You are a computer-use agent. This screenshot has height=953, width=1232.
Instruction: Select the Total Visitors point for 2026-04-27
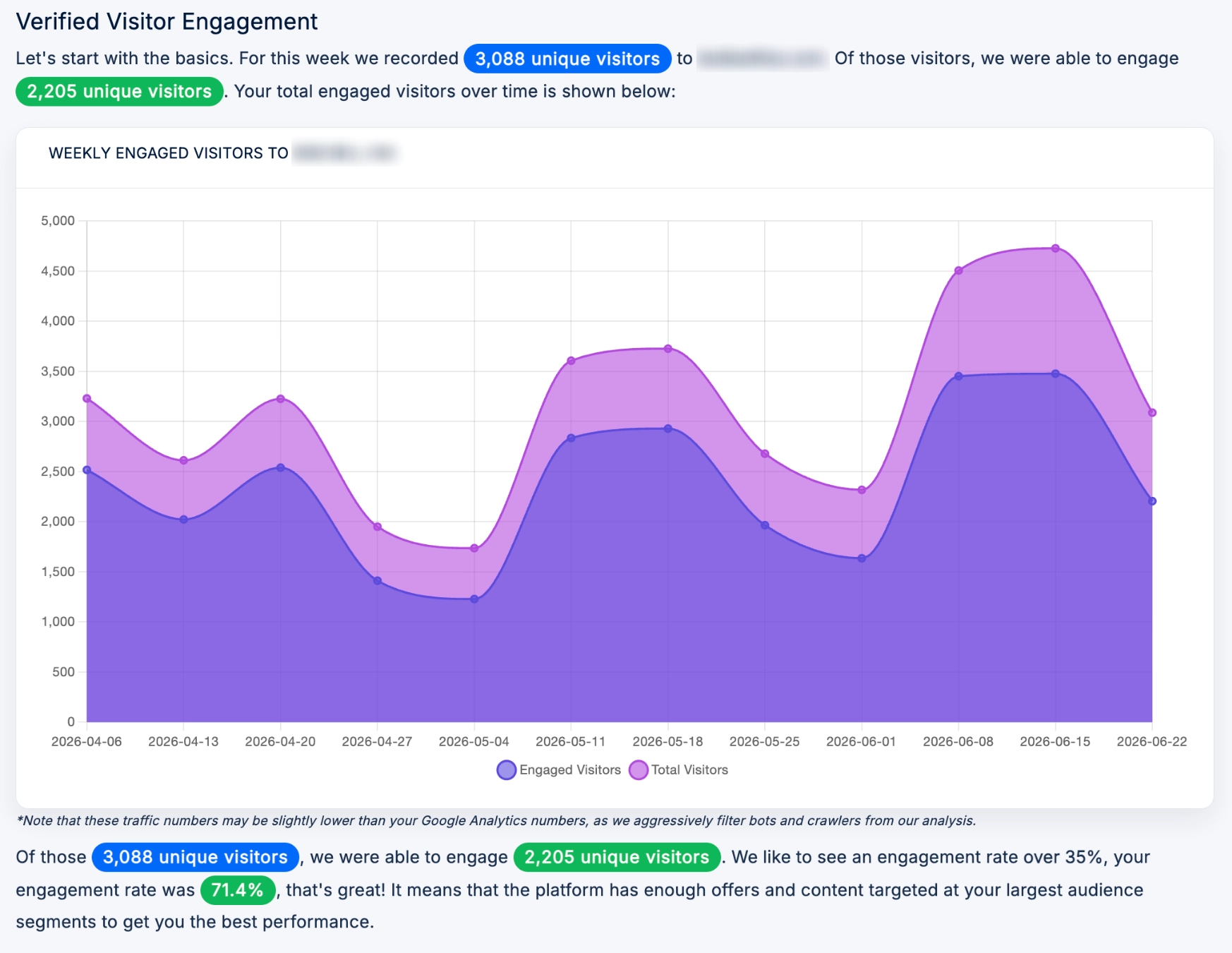click(378, 527)
